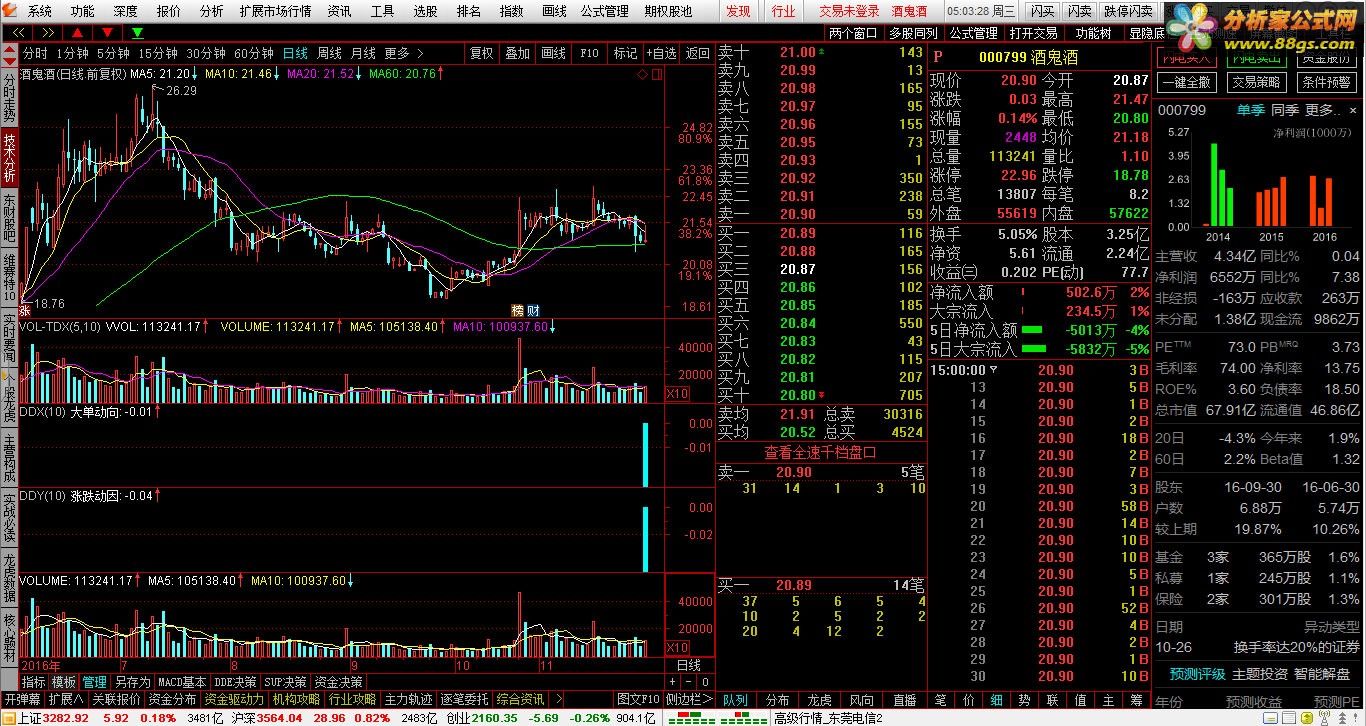The height and width of the screenshot is (726, 1366).
Task: Toggle 开弹幕 at bottom-left
Action: pos(22,699)
